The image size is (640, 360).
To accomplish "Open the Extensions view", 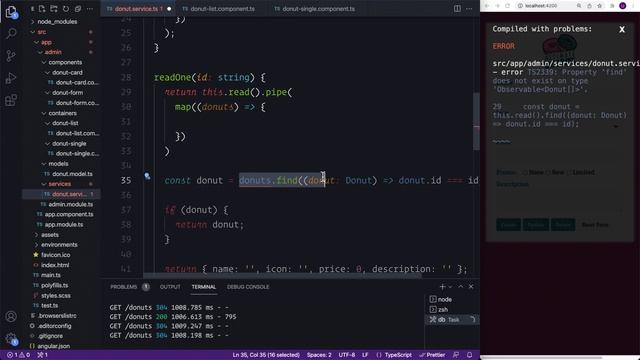I will click(x=11, y=100).
